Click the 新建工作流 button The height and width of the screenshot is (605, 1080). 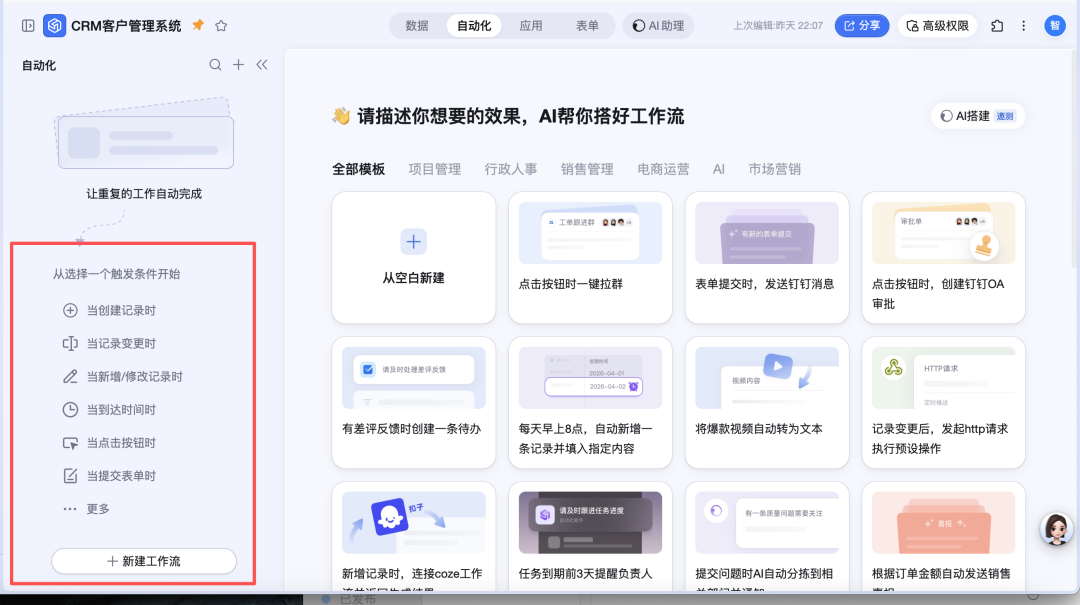(144, 562)
